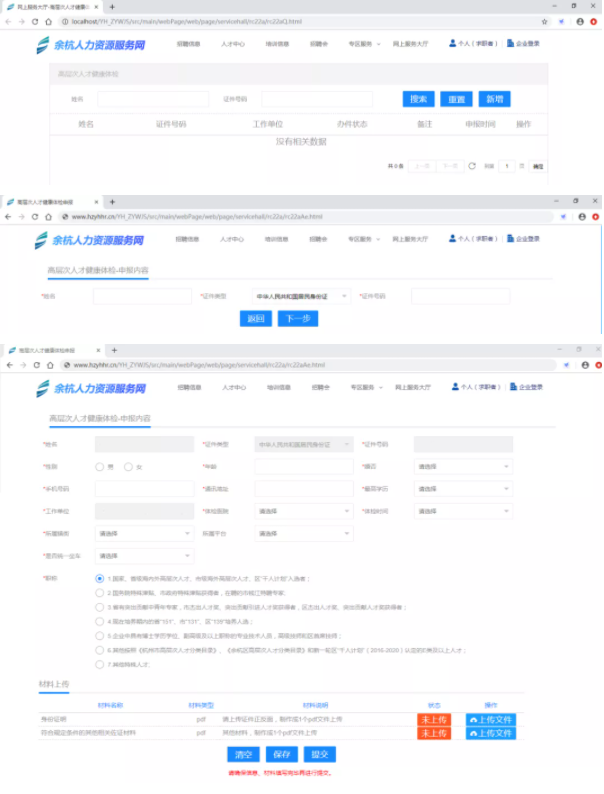The height and width of the screenshot is (794, 604).
Task: Open a new tab in the bottom browser window
Action: (113, 350)
